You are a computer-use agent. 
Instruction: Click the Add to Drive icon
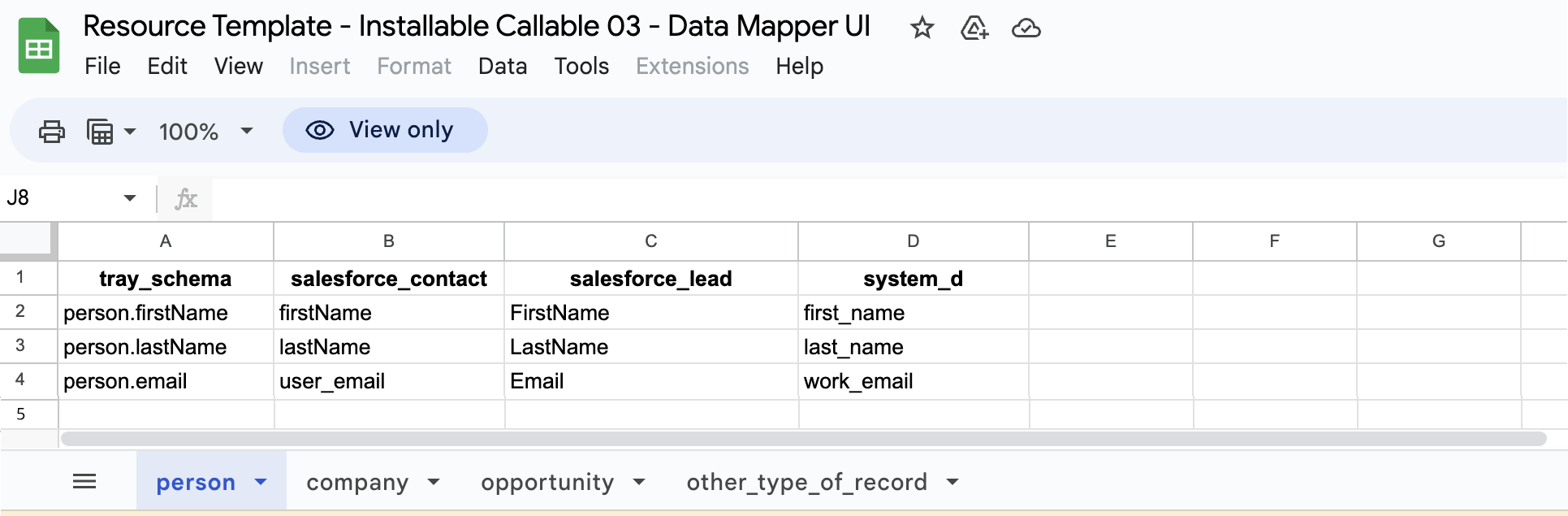point(974,28)
